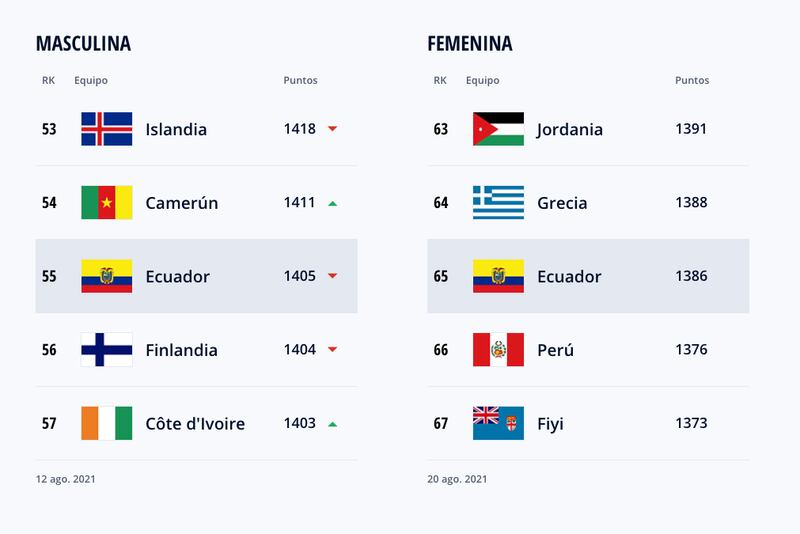Click the Iceland flag icon
Image resolution: width=800 pixels, height=534 pixels.
[107, 129]
